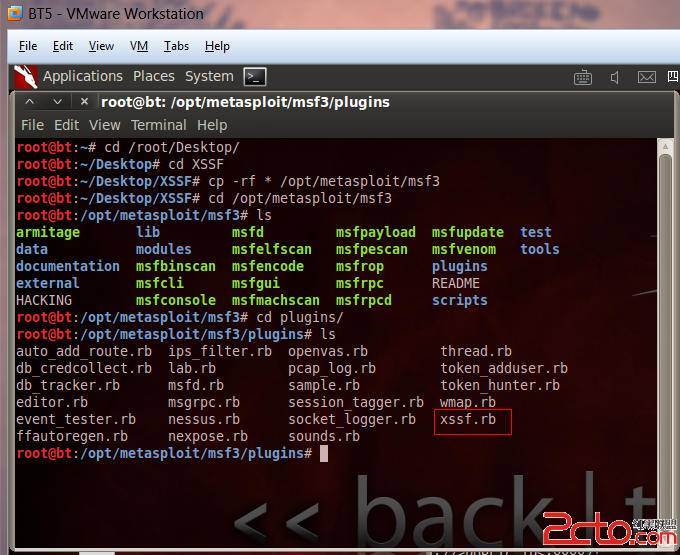Viewport: 680px width, 555px height.
Task: Click the msfgui entry
Action: pyautogui.click(x=256, y=283)
